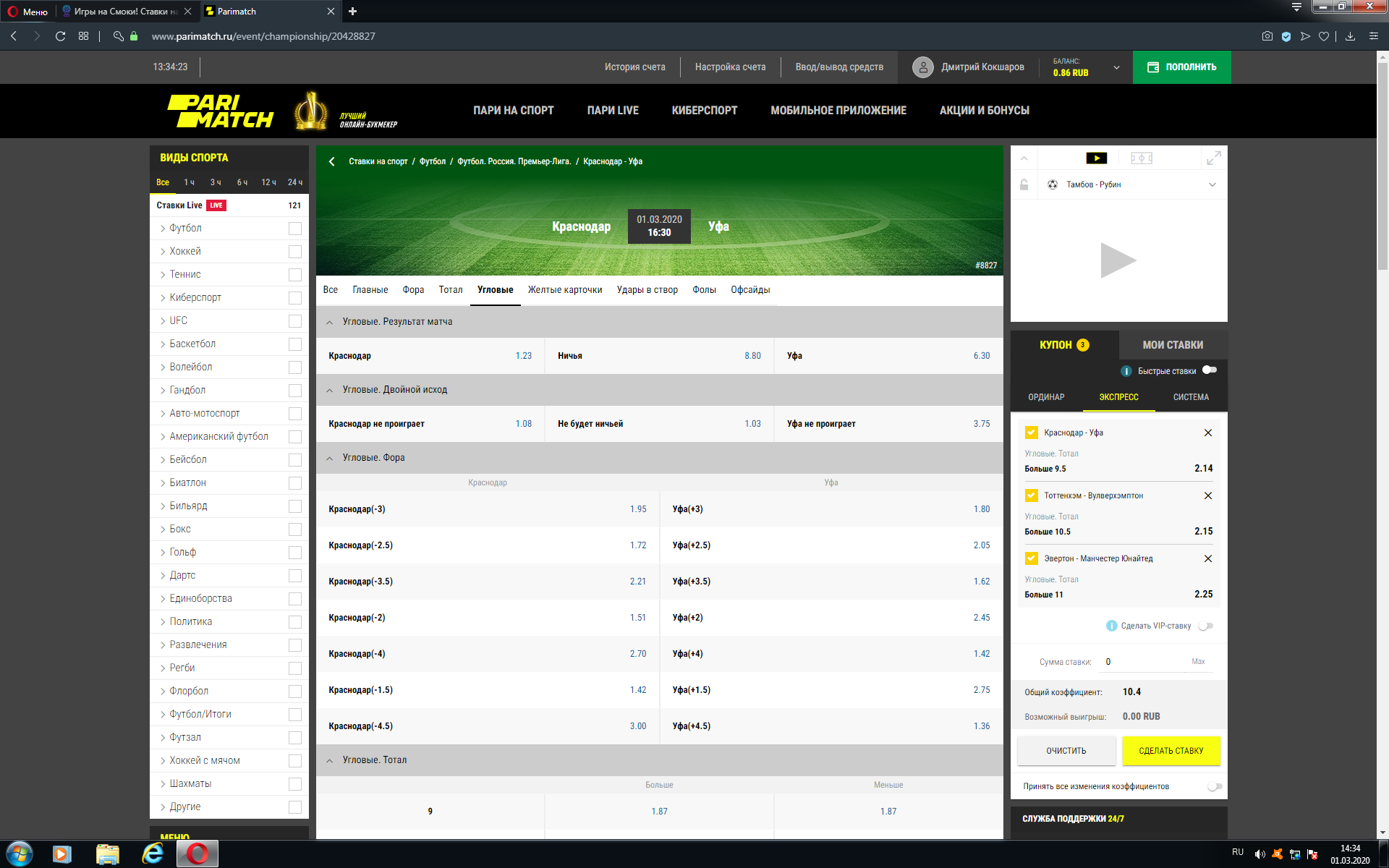This screenshot has width=1389, height=868.
Task: Open the downloads icon in toolbar
Action: (x=1350, y=36)
